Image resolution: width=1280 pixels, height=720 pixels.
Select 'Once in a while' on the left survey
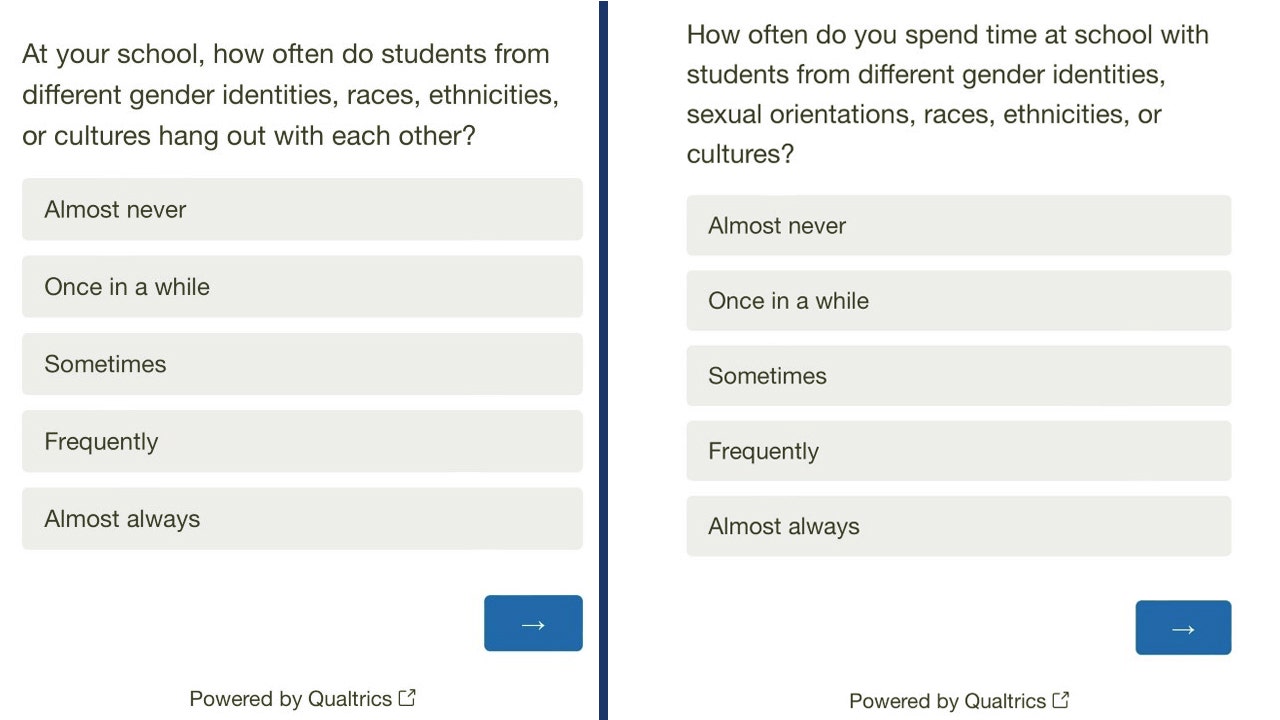(x=302, y=286)
